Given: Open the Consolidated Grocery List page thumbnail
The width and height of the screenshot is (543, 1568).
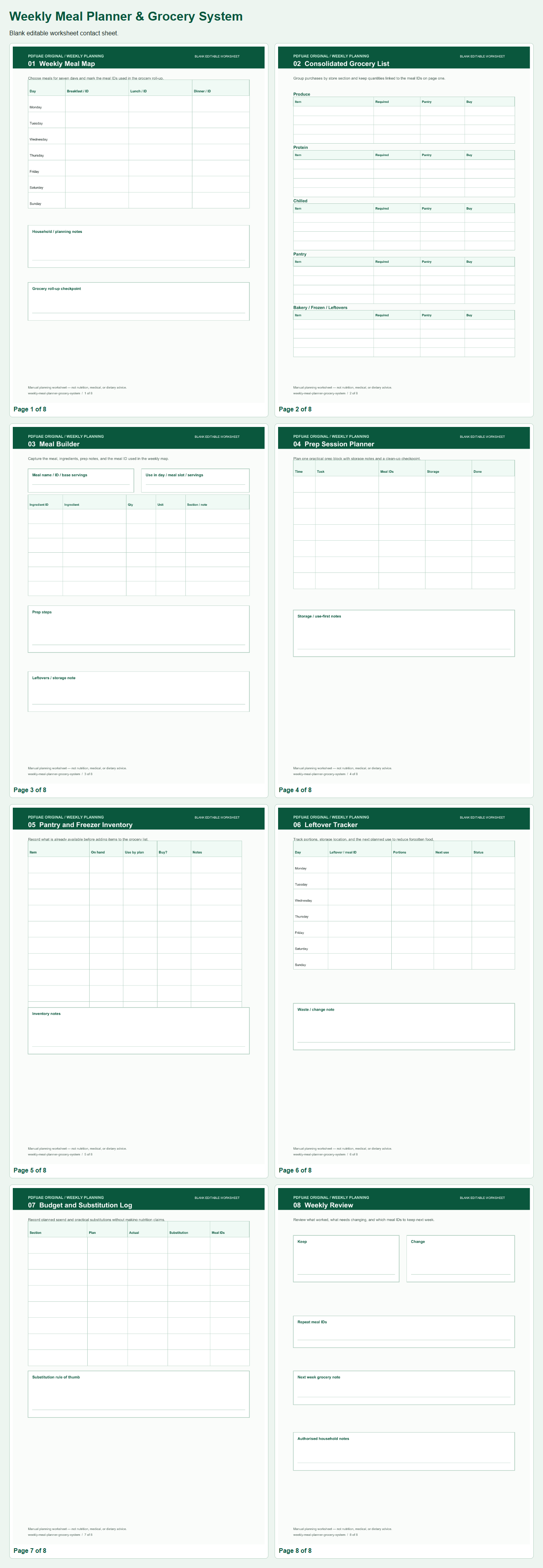Looking at the screenshot, I should click(404, 224).
